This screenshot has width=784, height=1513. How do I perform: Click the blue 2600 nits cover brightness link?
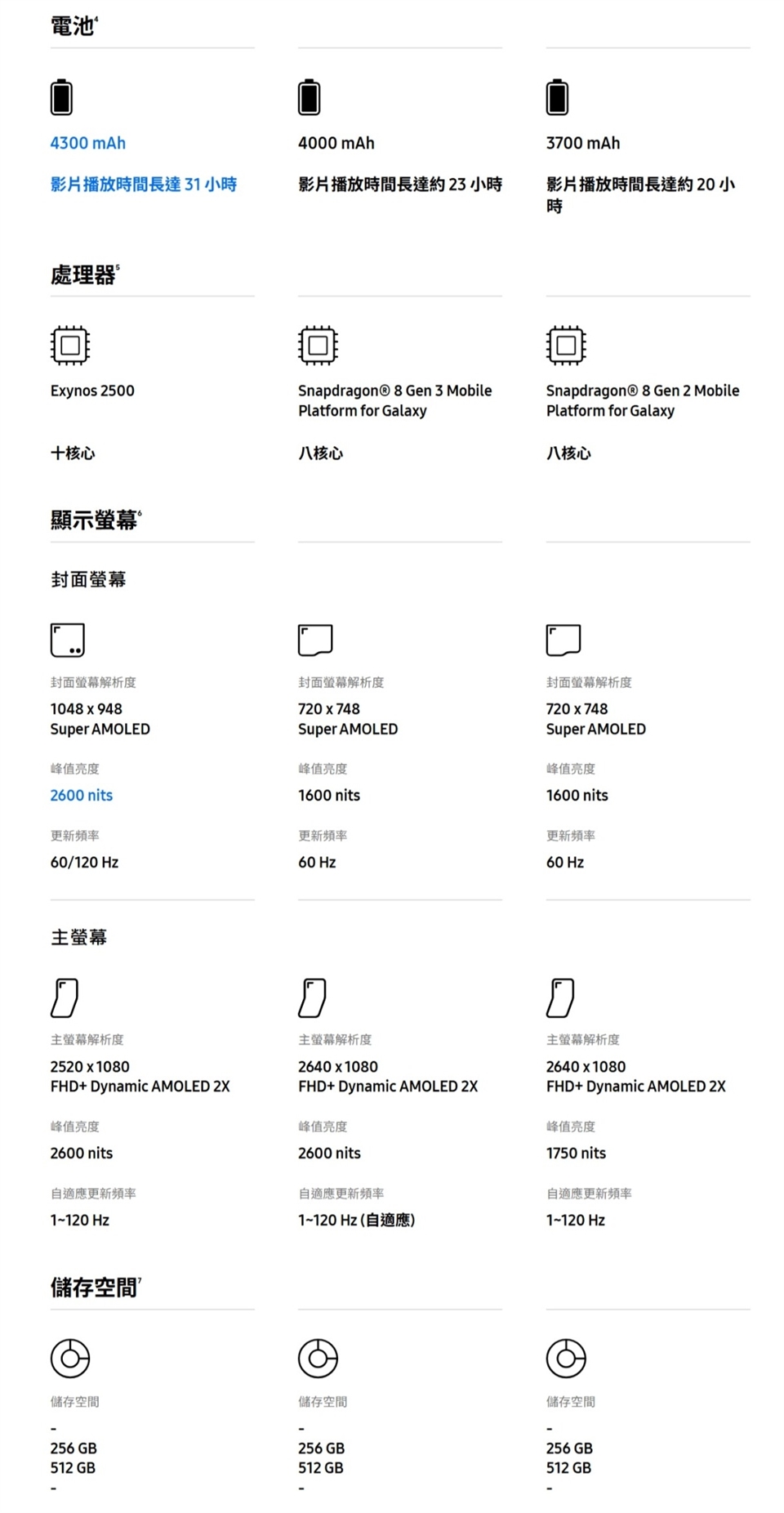(82, 795)
